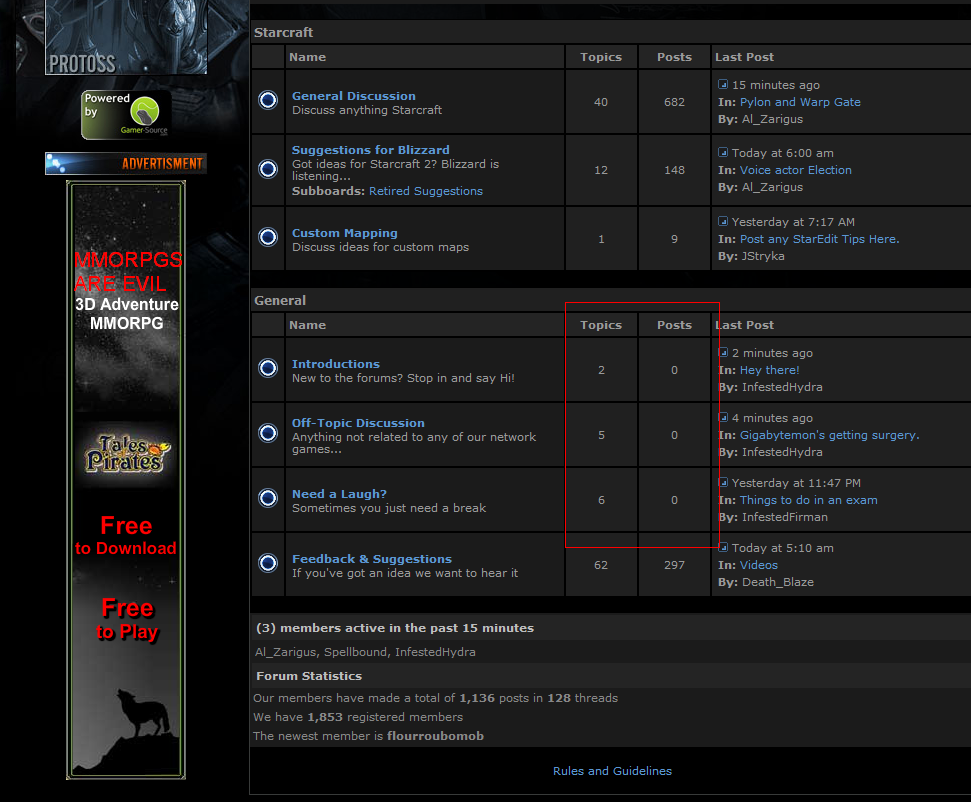971x802 pixels.
Task: Open 'Post any StarEdit Tips Here.' thread
Action: tap(819, 239)
